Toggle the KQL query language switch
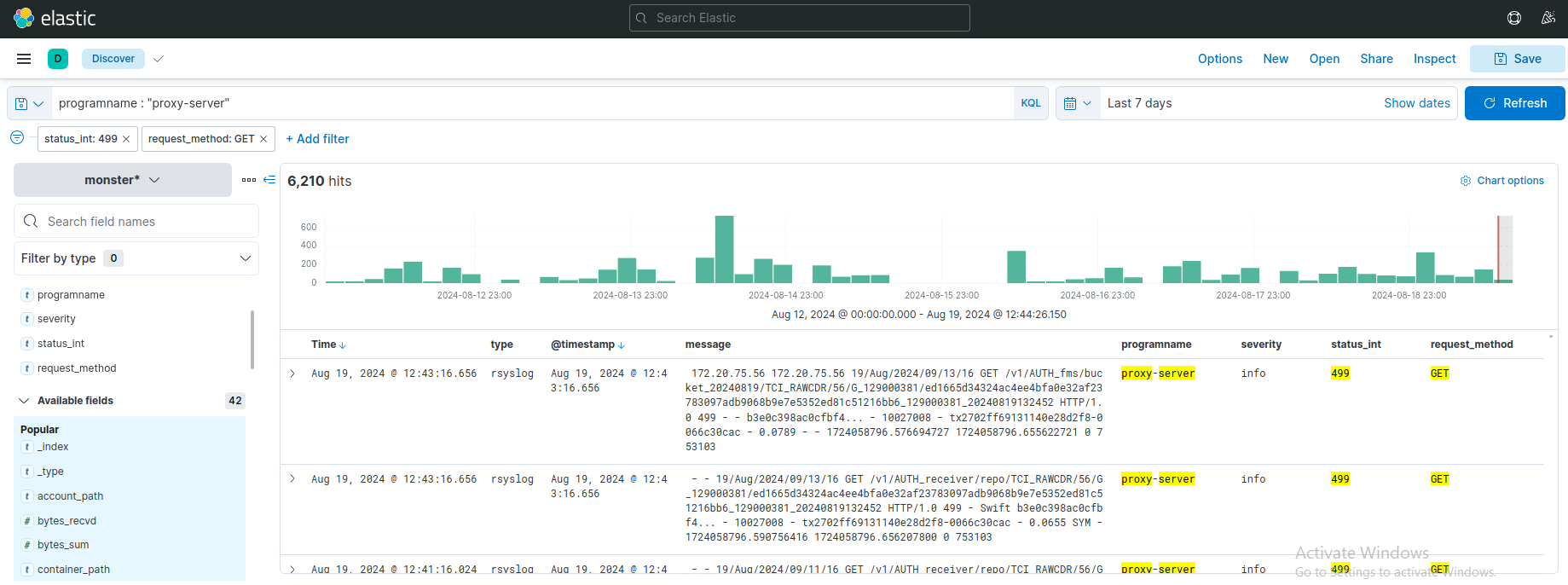The image size is (1568, 585). coord(1030,103)
